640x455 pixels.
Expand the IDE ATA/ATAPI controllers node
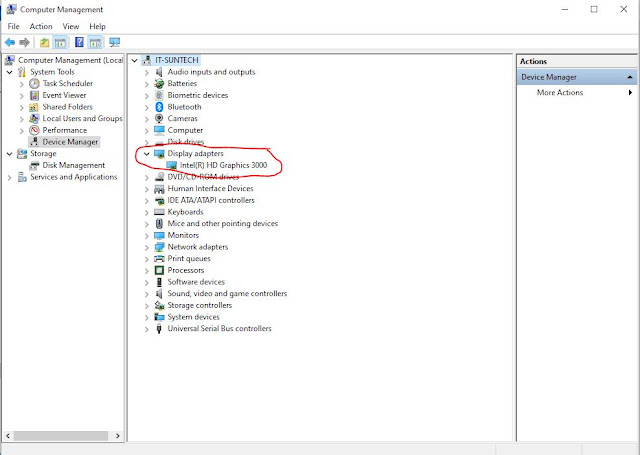[x=147, y=200]
